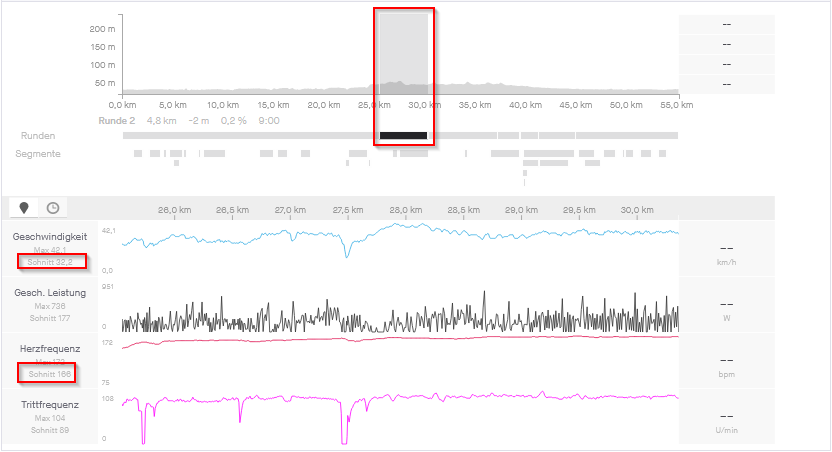Select the Geschwindigkeit metric label
The width and height of the screenshot is (832, 452).
[50, 236]
